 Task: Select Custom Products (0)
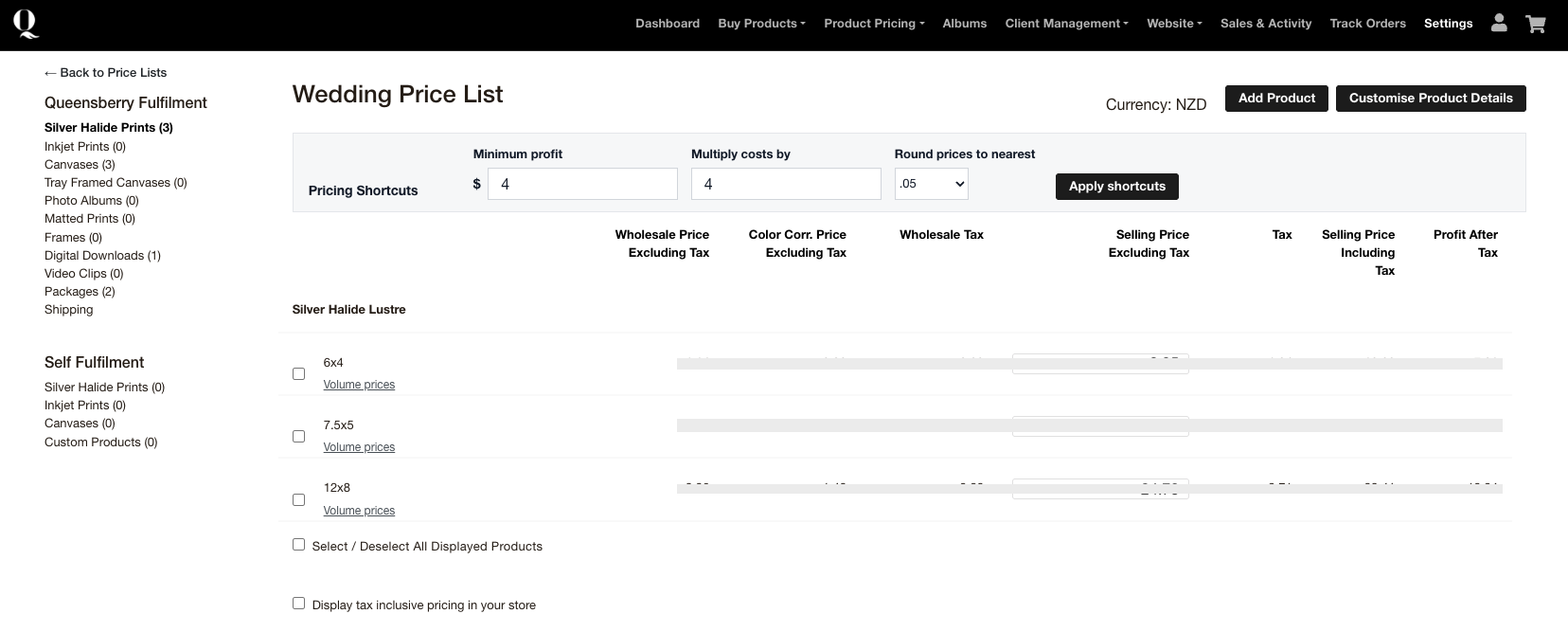pos(101,442)
